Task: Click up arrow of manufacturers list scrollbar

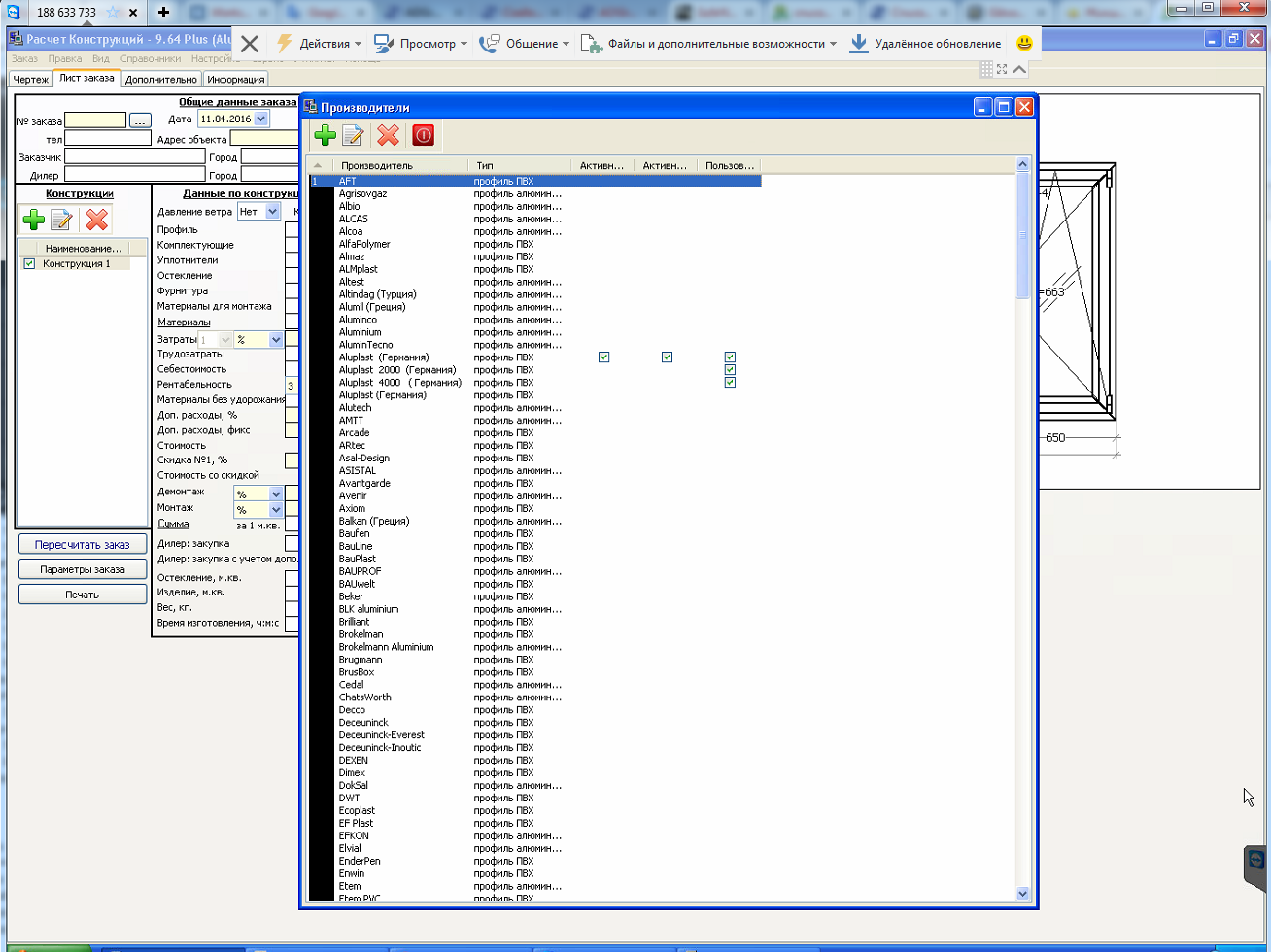Action: pos(1022,166)
